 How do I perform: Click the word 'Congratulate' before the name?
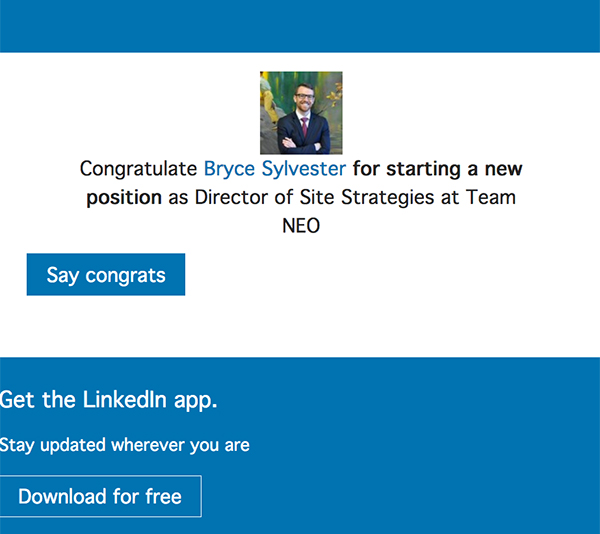(138, 169)
